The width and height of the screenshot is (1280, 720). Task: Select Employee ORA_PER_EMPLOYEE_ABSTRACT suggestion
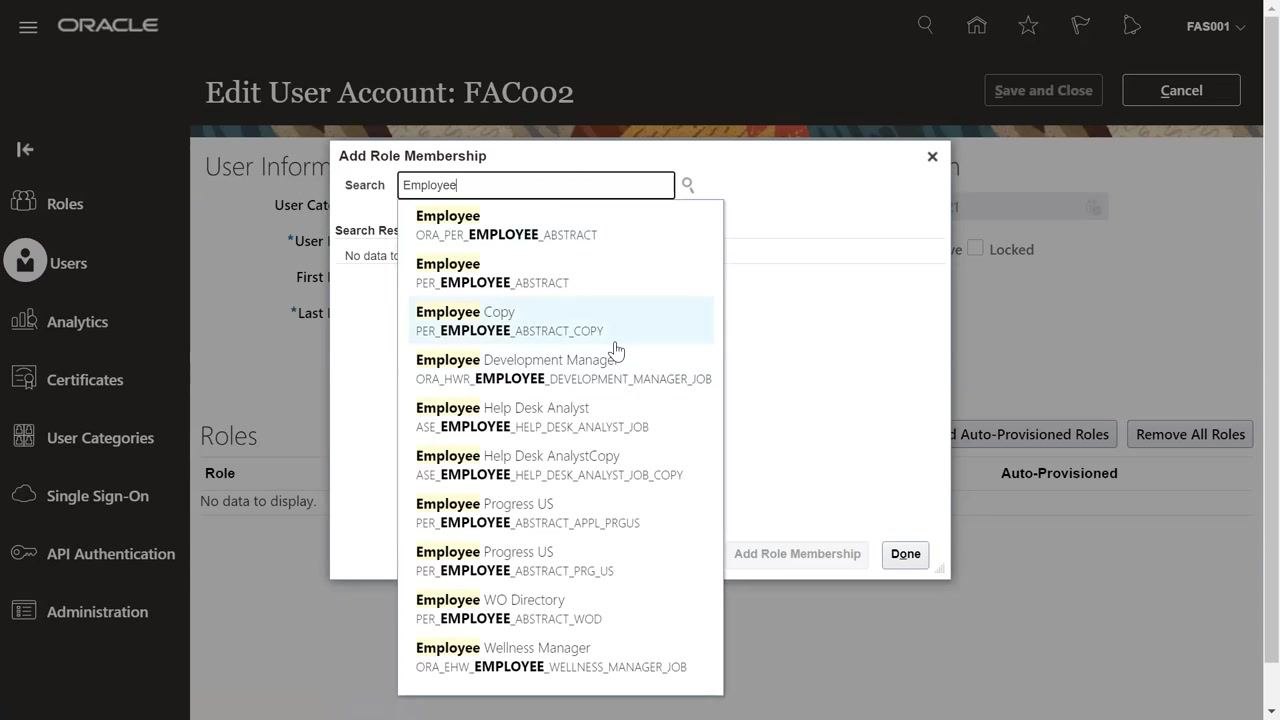pos(560,225)
